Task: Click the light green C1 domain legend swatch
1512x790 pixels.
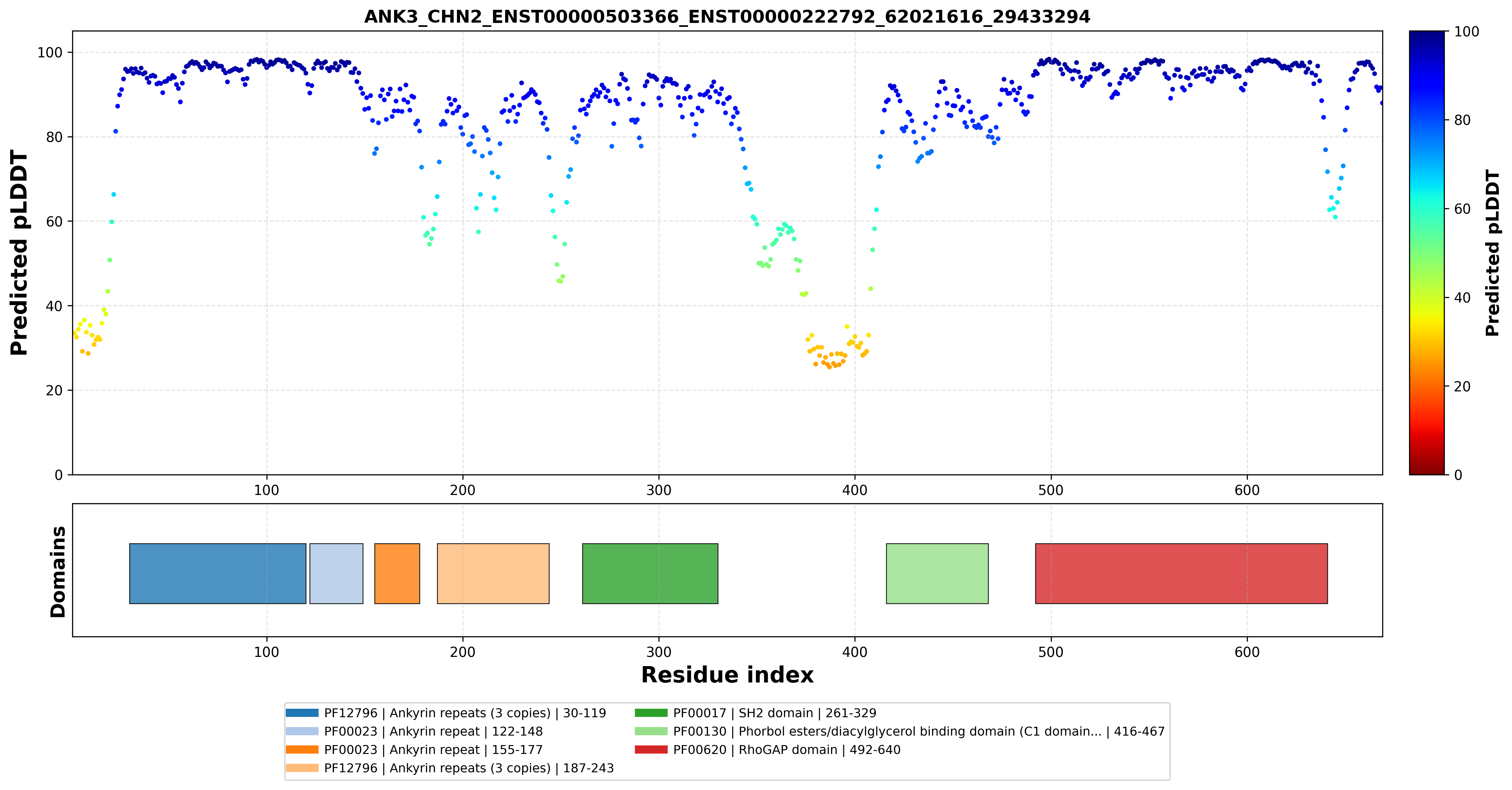Action: (x=651, y=731)
